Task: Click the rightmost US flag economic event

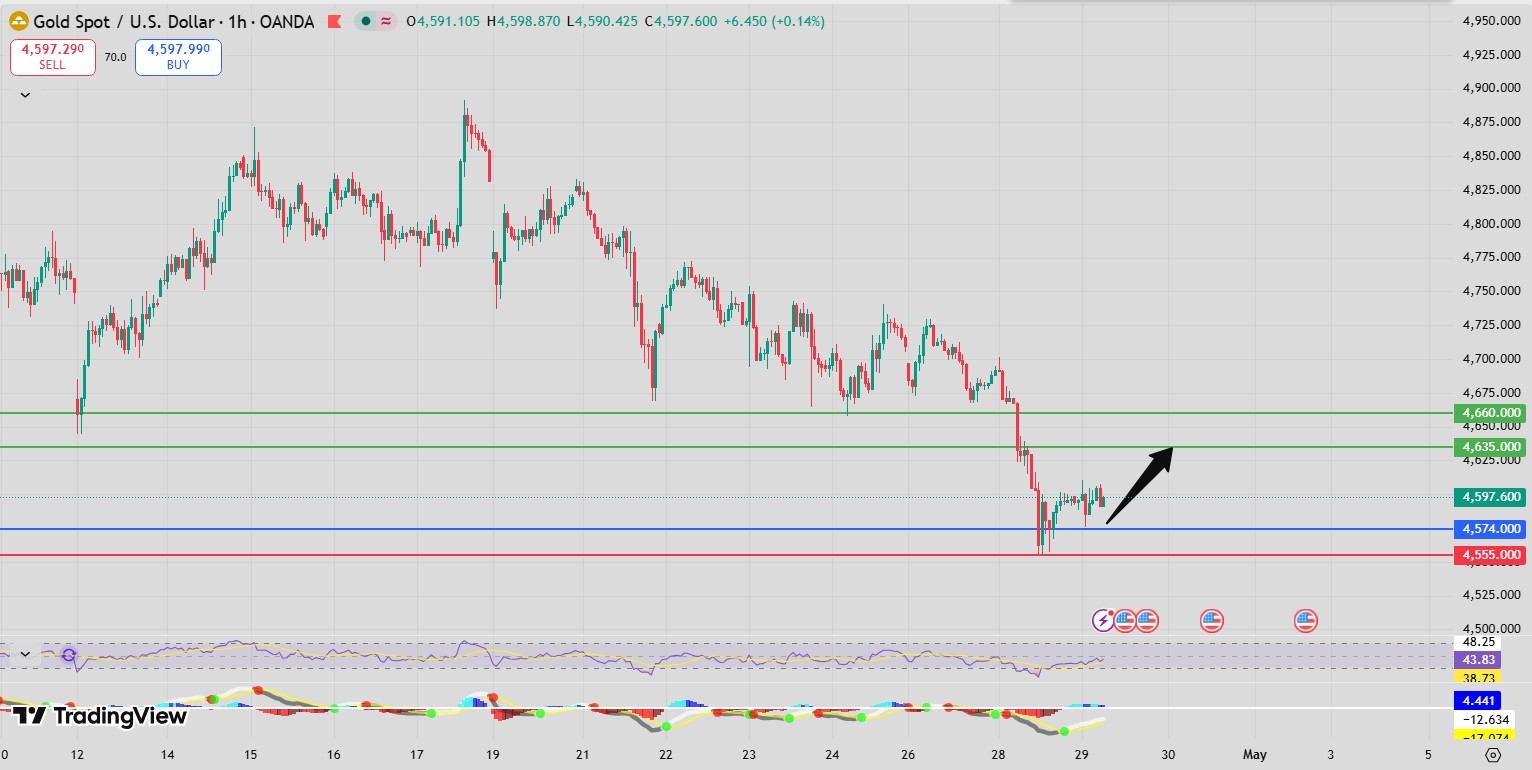Action: pyautogui.click(x=1305, y=621)
